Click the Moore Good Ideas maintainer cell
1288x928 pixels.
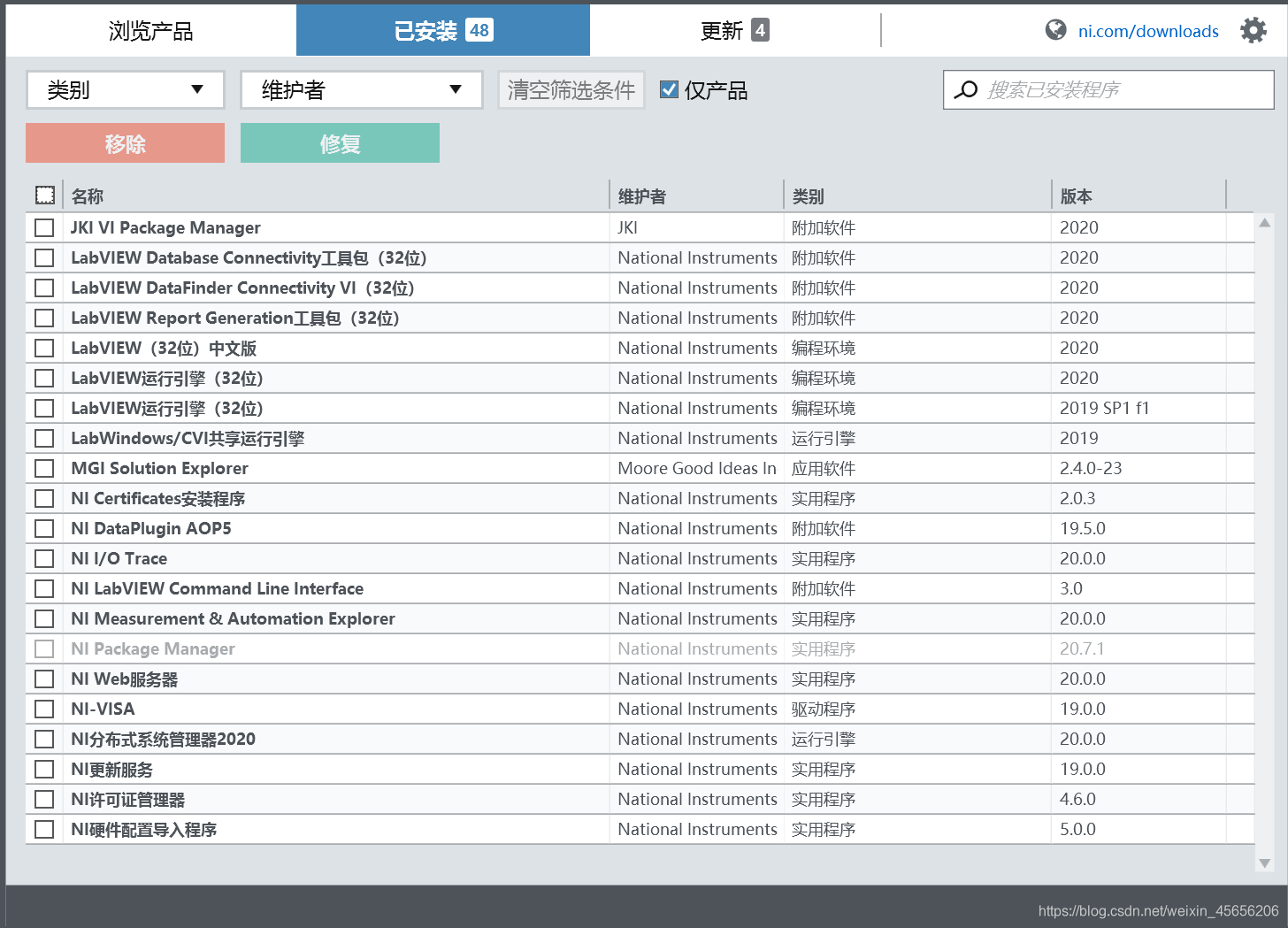(697, 468)
